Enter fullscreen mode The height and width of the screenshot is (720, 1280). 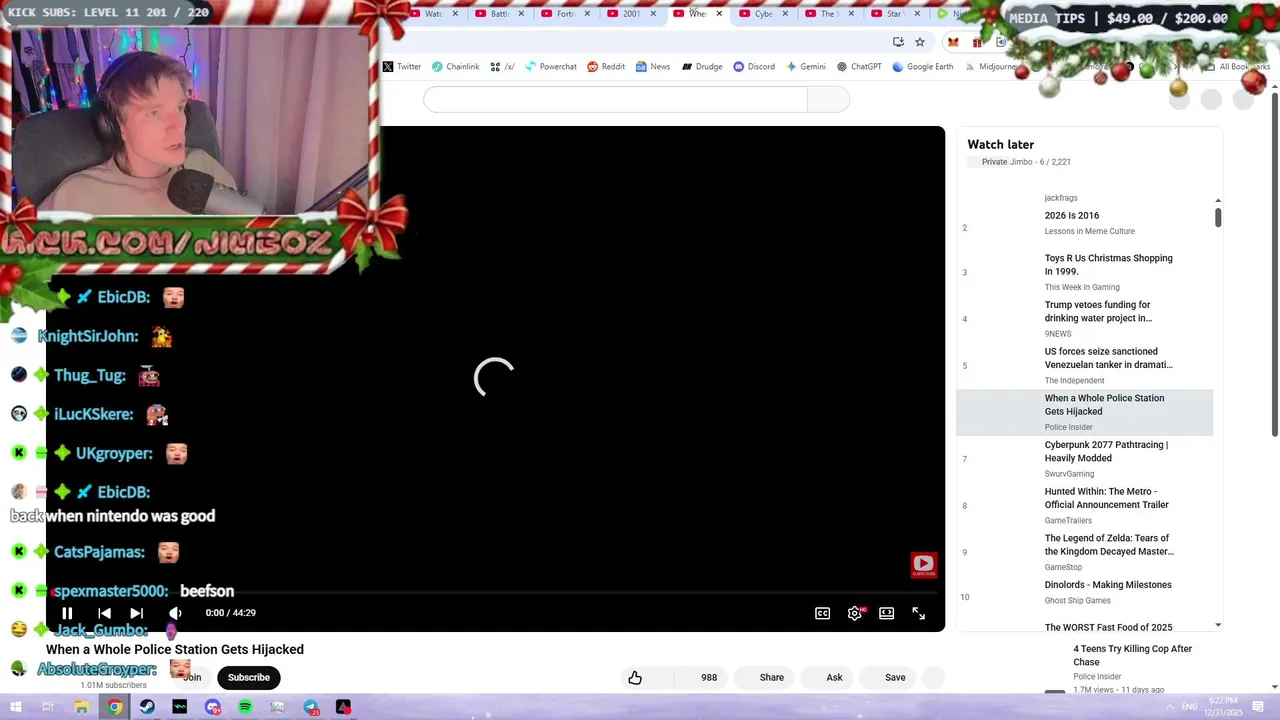click(x=918, y=613)
